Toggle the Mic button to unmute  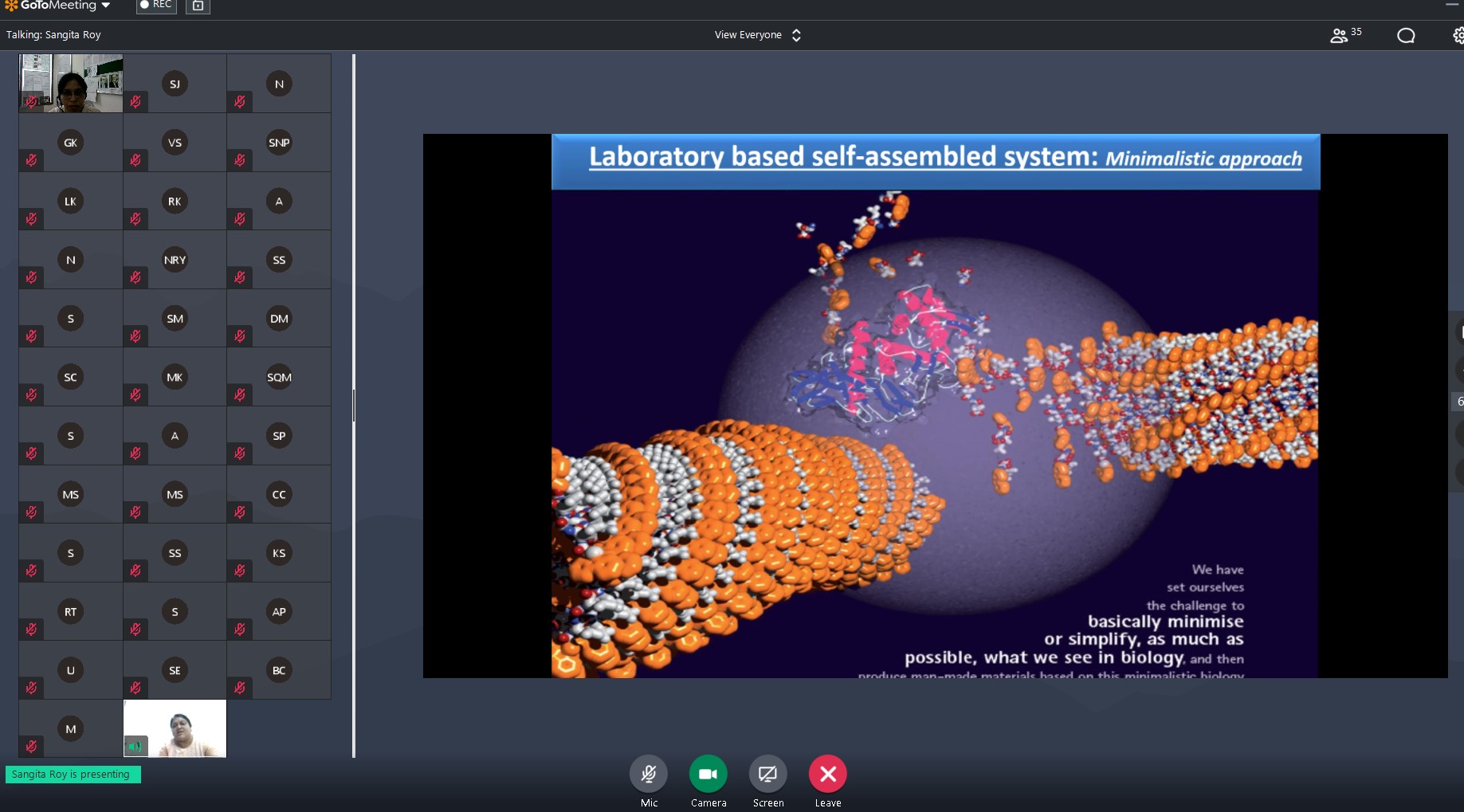click(649, 774)
